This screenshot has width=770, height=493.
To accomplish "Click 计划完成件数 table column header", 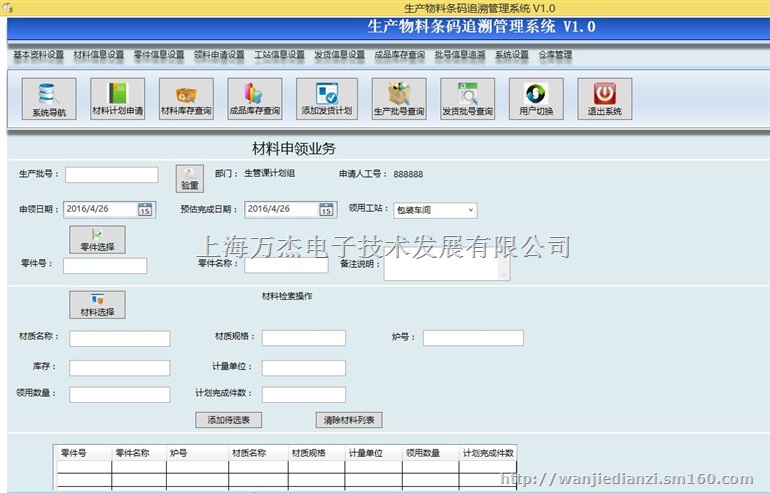I will [488, 453].
